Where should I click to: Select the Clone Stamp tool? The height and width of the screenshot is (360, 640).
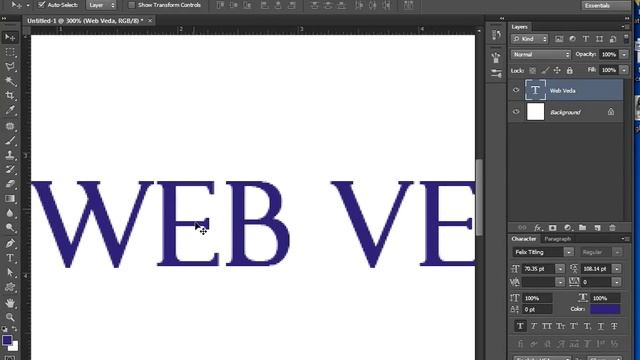click(10, 155)
